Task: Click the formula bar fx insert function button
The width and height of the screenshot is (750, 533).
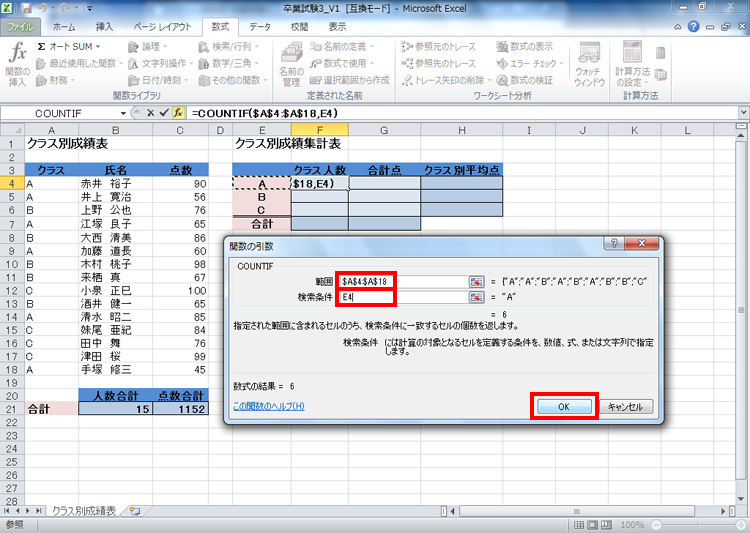Action: 178,113
